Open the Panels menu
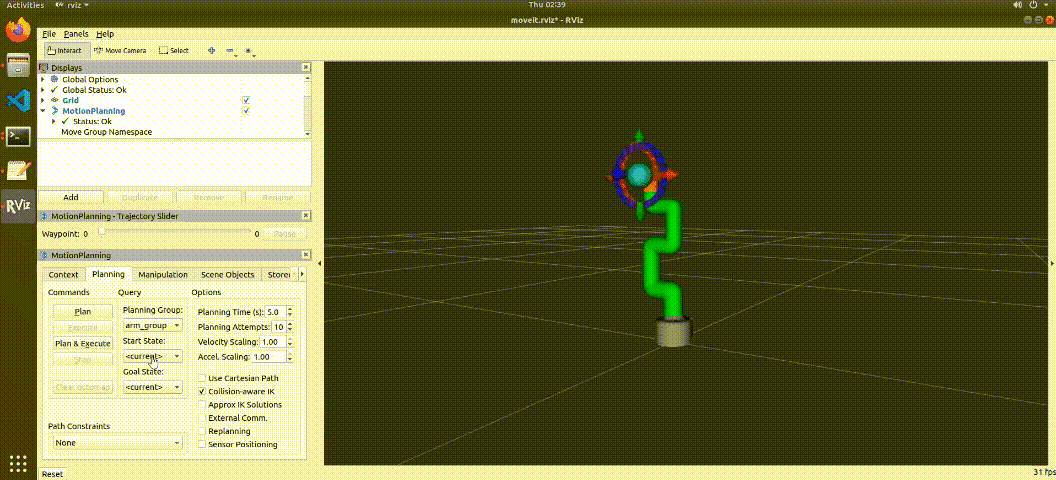Screen dimensions: 1056x480 76,34
